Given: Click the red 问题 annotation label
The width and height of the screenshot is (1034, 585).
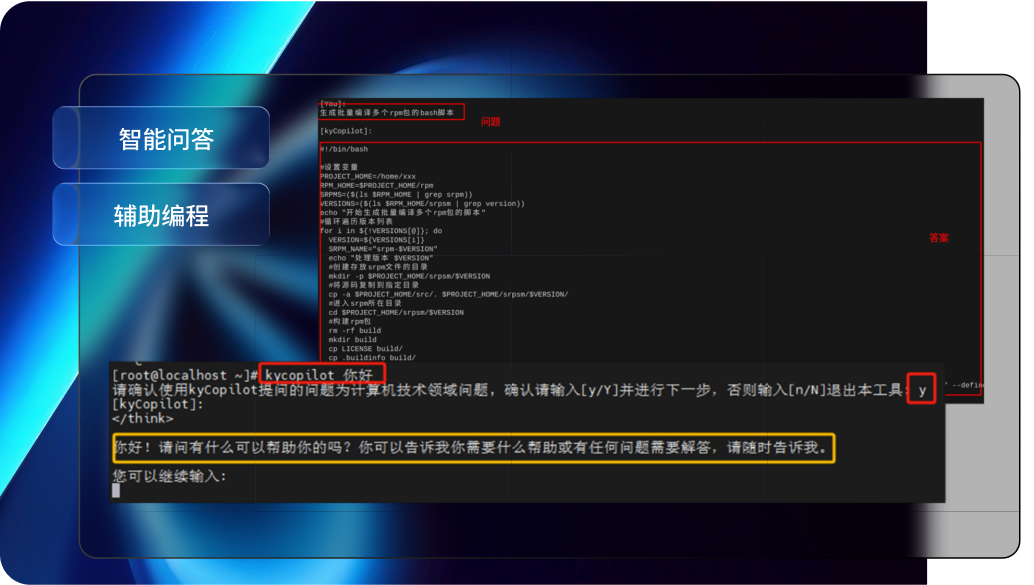Looking at the screenshot, I should (x=490, y=122).
